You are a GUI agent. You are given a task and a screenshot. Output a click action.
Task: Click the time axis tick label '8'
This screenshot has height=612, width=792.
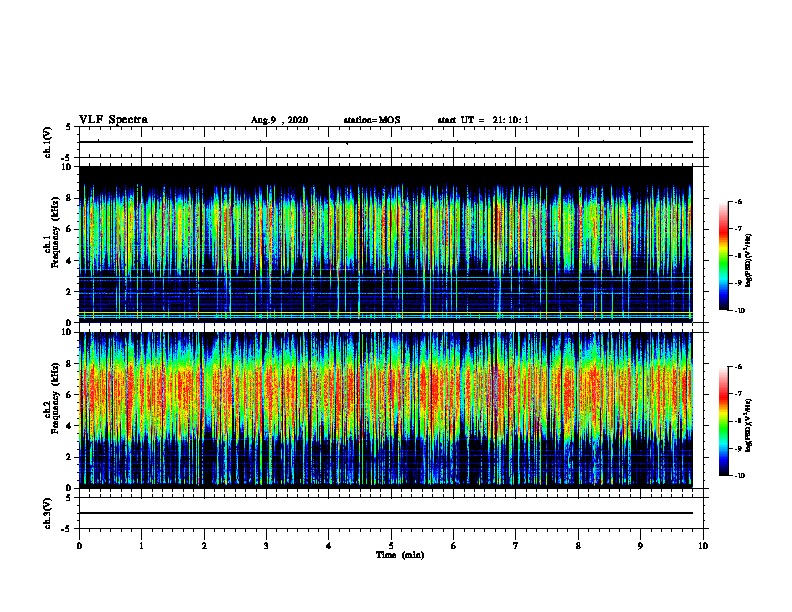click(x=578, y=546)
